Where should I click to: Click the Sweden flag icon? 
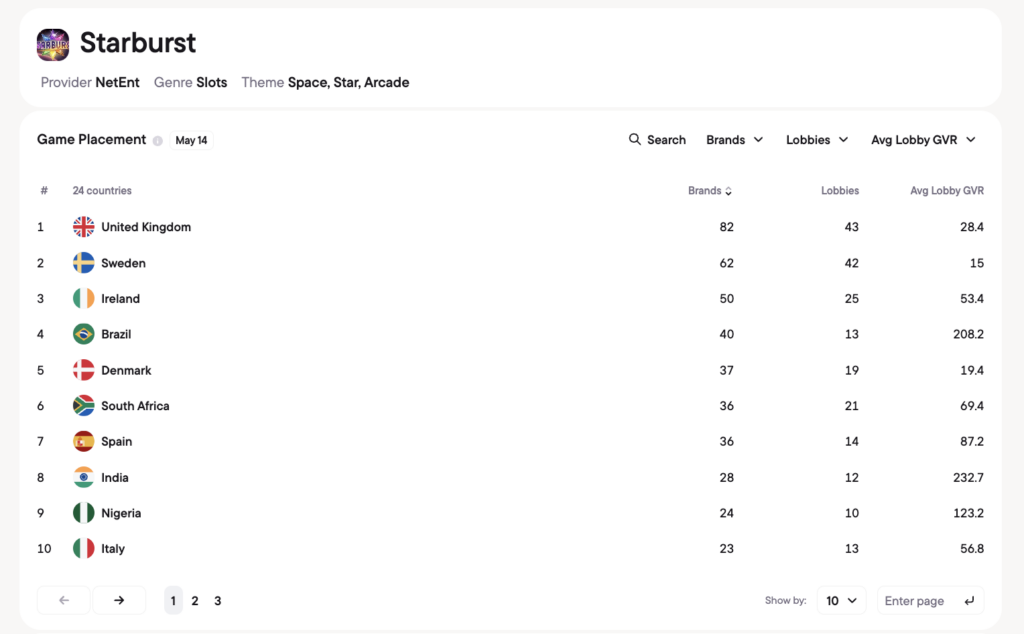[x=84, y=262]
